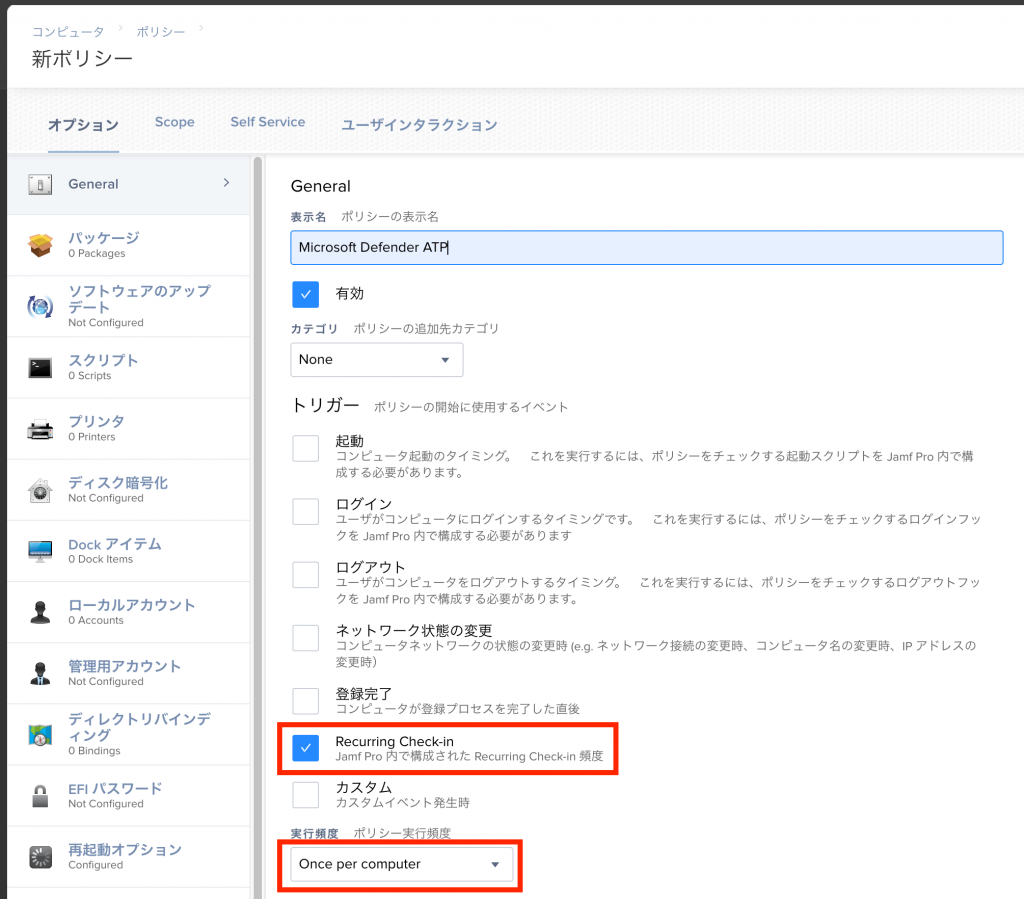Click the EFI password lock icon

[x=40, y=796]
